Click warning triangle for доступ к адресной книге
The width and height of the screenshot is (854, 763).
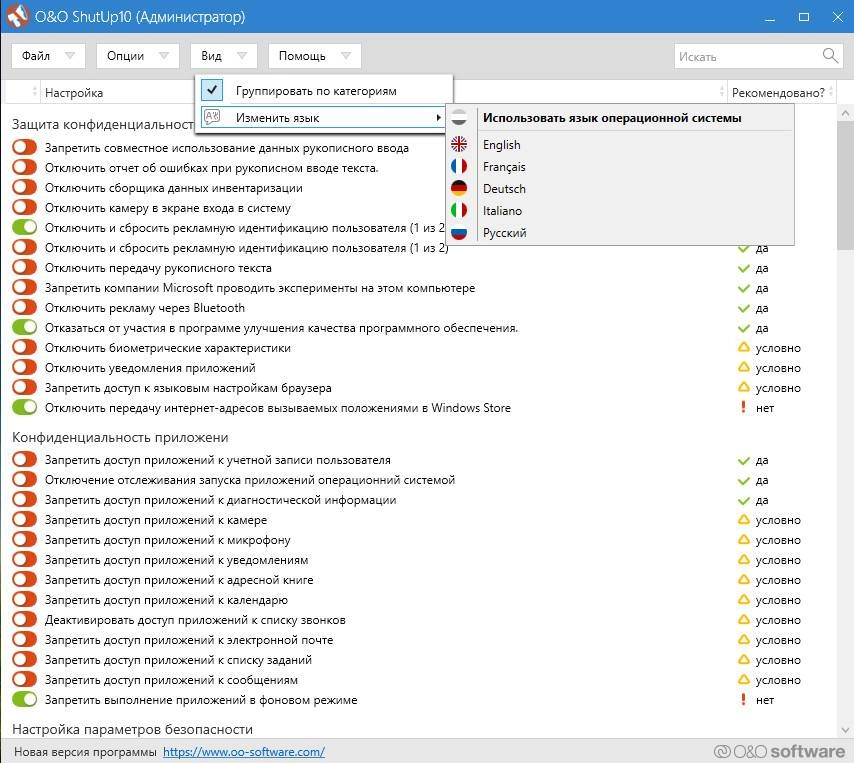pos(743,579)
